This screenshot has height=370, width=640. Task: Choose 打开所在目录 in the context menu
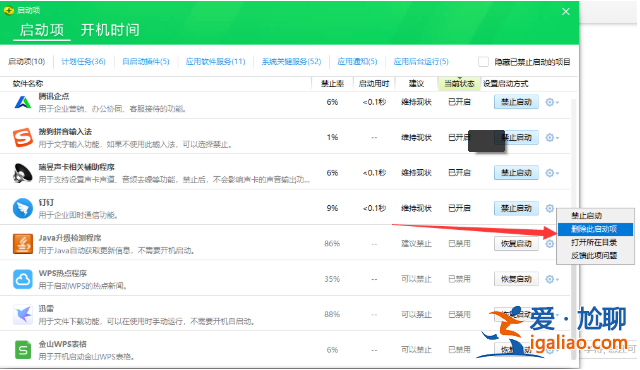596,242
